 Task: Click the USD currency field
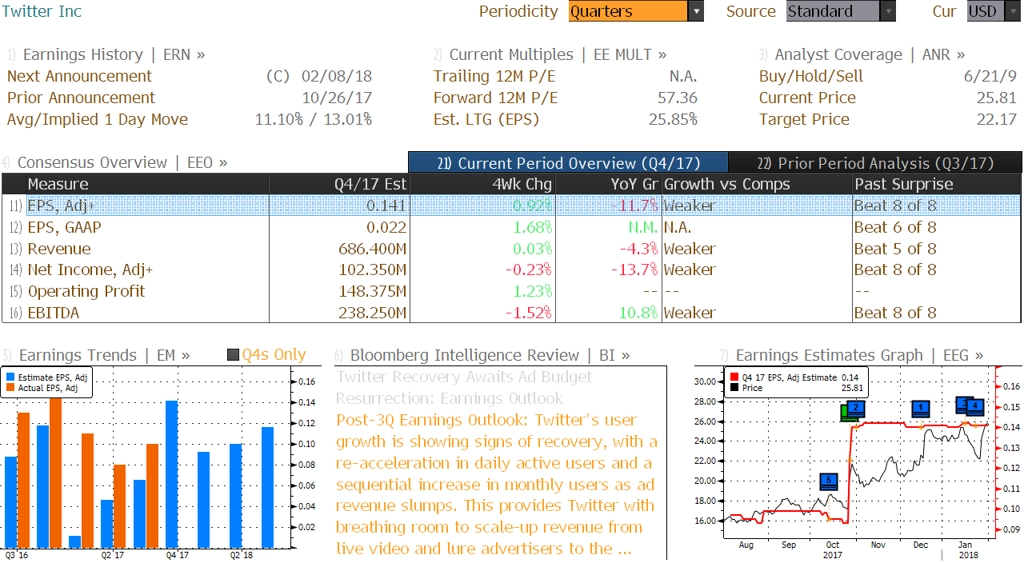point(985,11)
